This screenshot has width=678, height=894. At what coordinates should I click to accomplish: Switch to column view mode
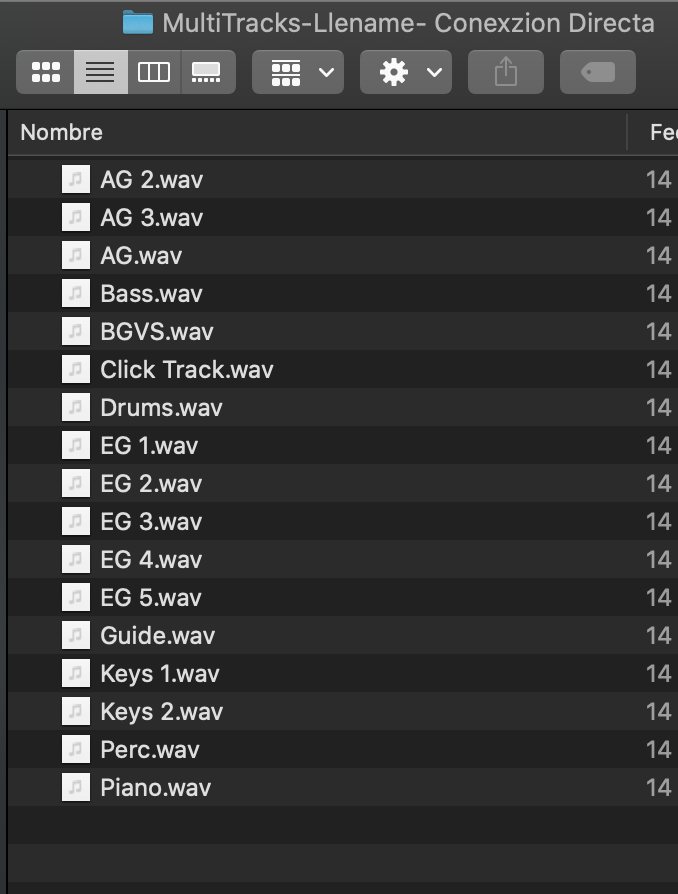pos(154,72)
